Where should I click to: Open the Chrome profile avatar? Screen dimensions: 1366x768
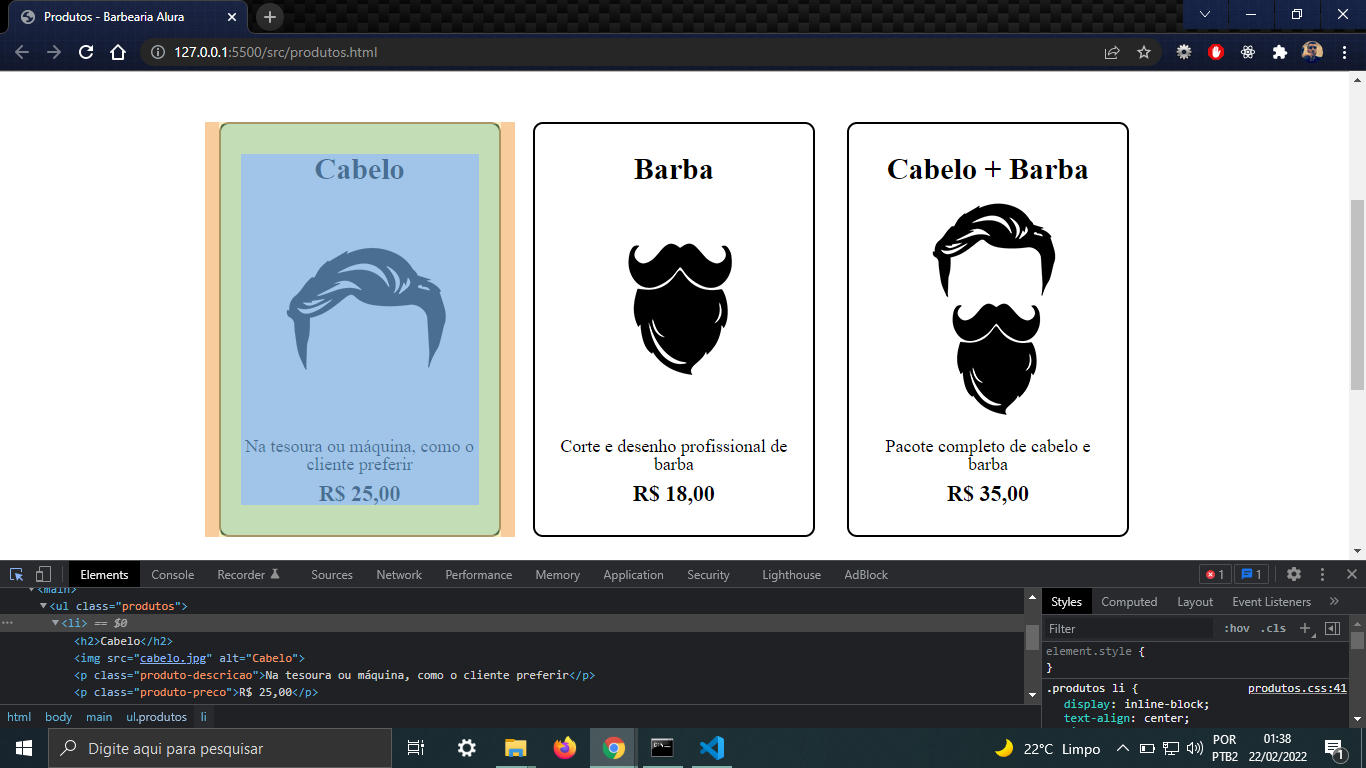tap(1312, 52)
